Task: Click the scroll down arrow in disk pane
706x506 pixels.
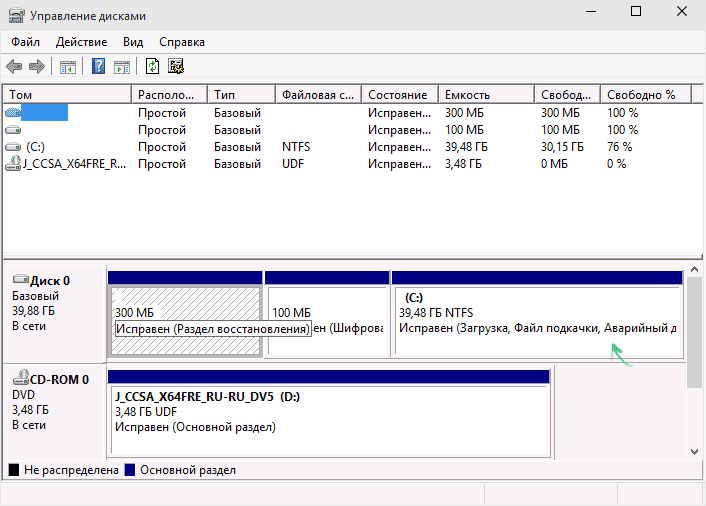Action: pyautogui.click(x=694, y=452)
